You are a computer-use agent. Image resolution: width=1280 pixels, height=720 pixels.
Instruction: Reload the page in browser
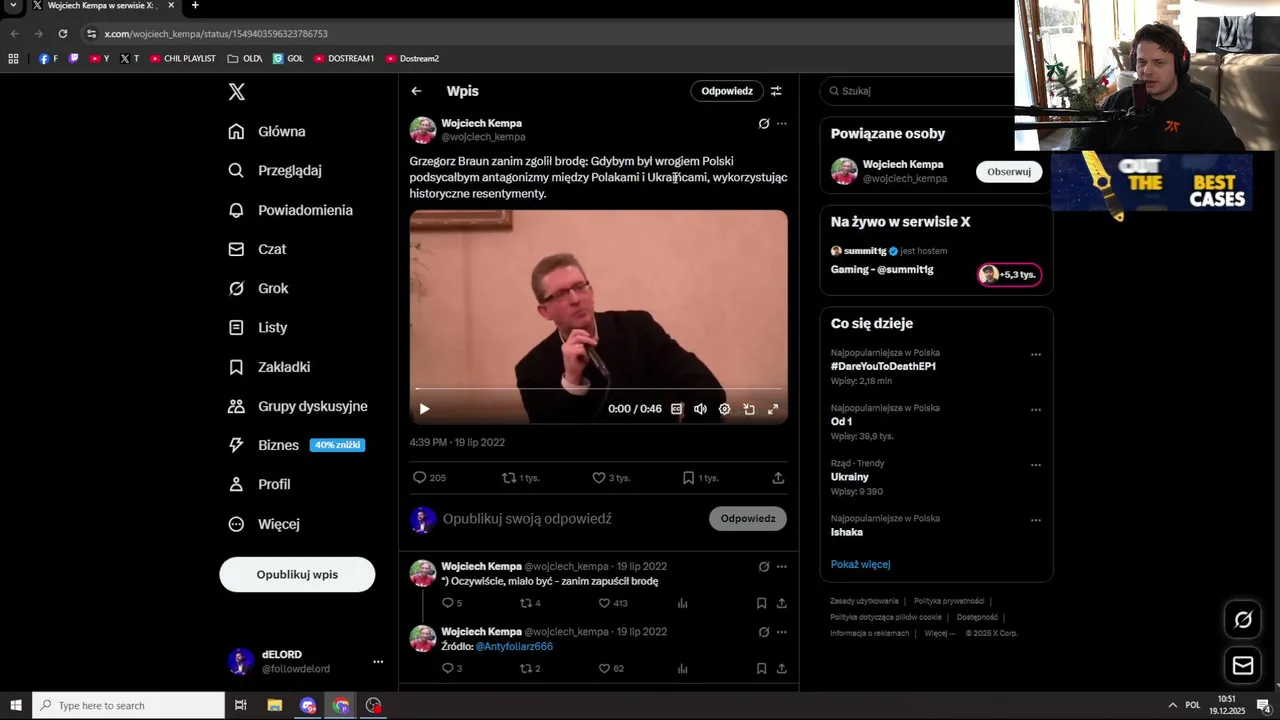click(x=62, y=33)
